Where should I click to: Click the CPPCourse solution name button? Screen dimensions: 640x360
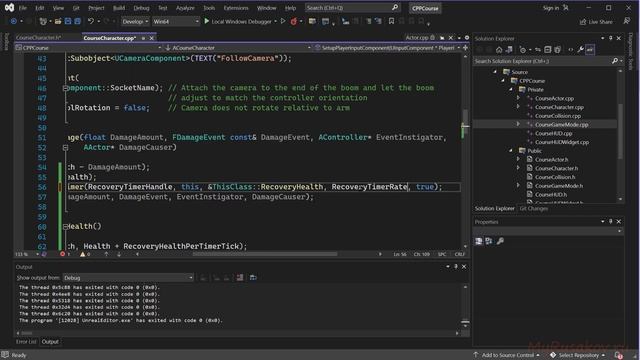pos(425,8)
